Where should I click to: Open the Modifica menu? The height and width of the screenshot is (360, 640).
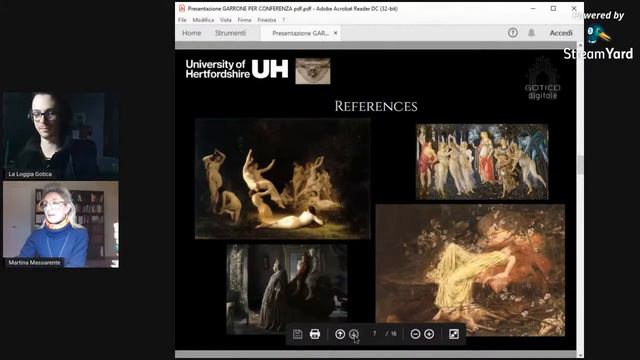203,20
